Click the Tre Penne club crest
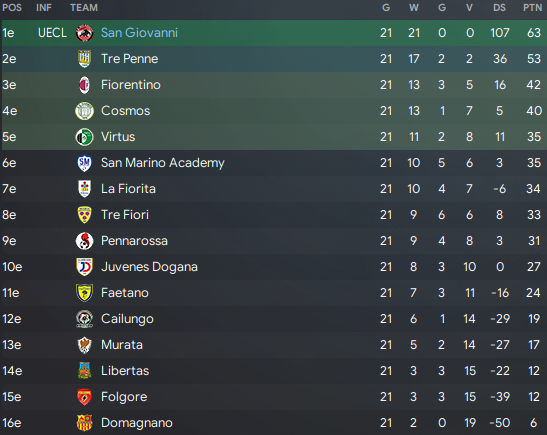The height and width of the screenshot is (435, 547). click(84, 59)
